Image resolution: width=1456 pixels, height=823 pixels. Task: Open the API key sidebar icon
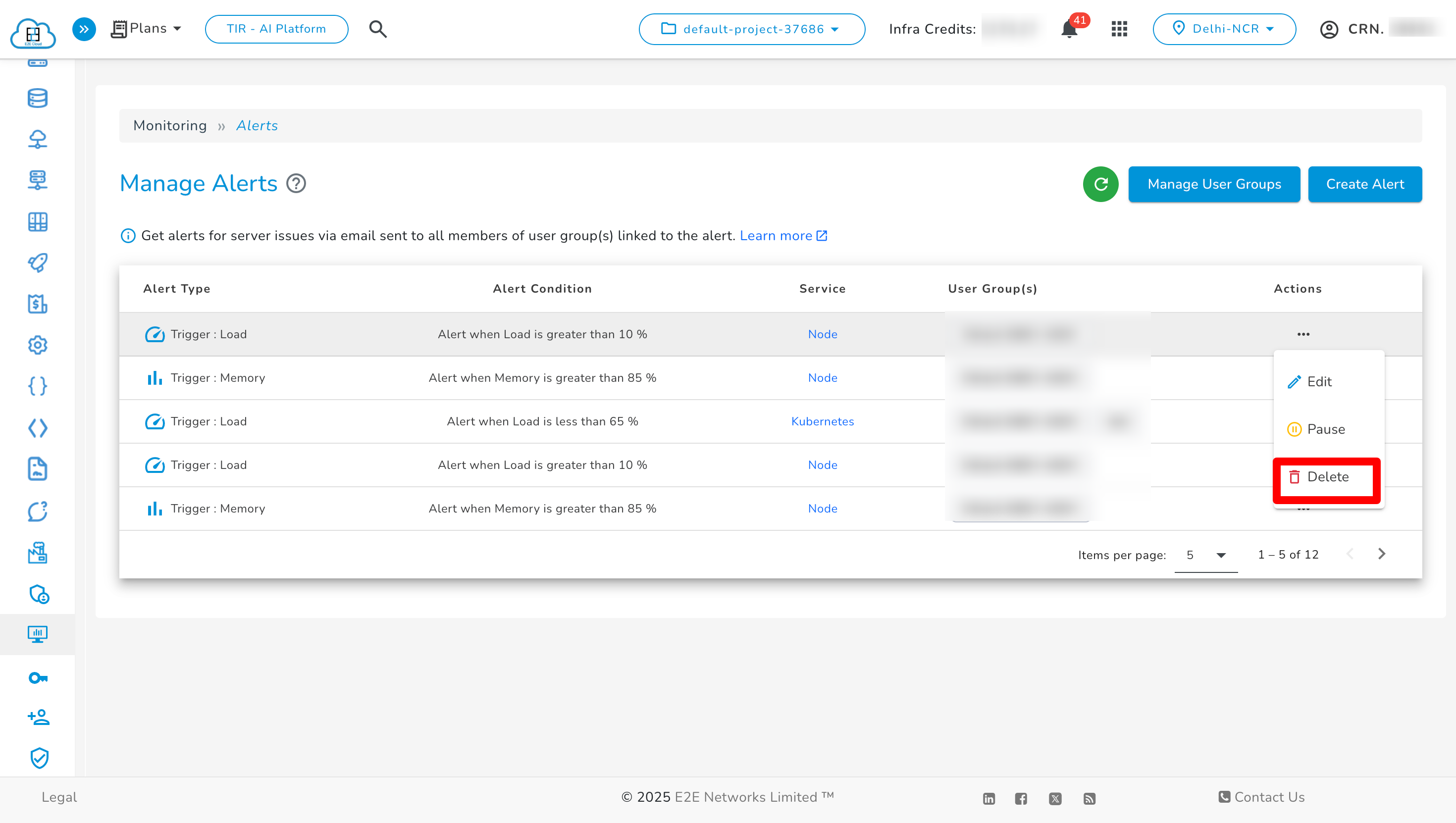pyautogui.click(x=37, y=677)
